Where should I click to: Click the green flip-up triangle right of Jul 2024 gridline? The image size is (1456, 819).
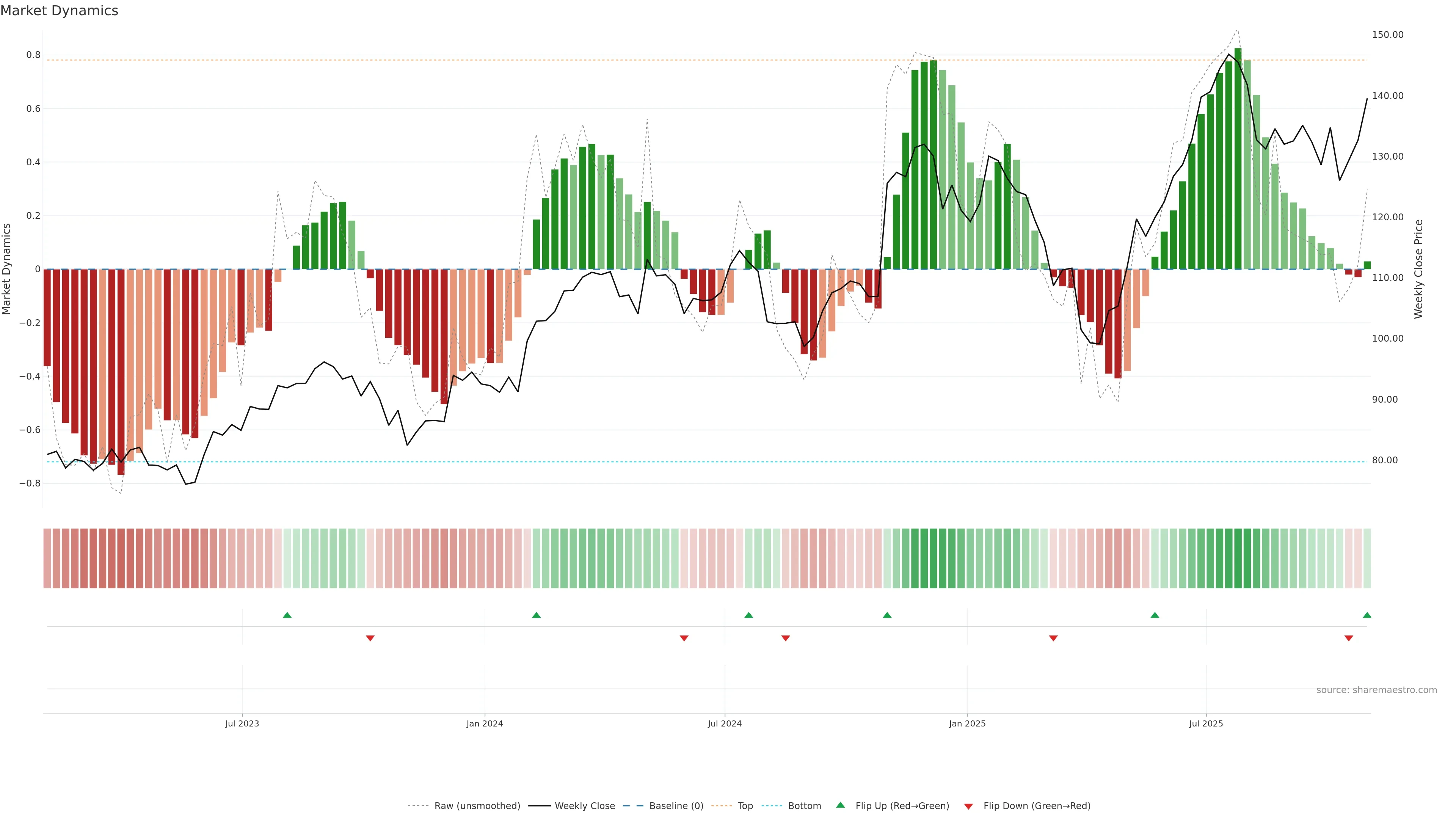[x=748, y=615]
